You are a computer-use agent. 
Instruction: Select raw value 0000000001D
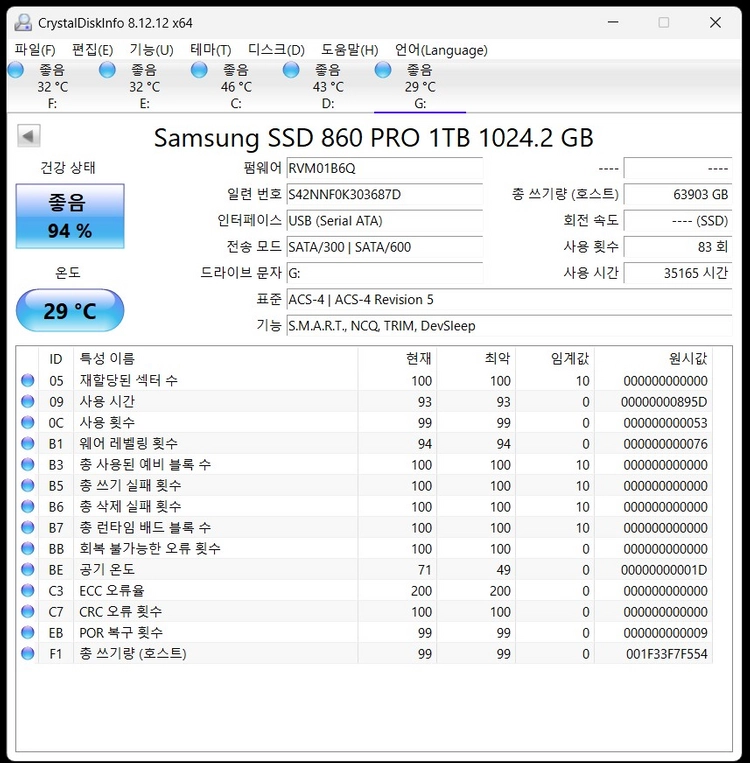[x=664, y=570]
